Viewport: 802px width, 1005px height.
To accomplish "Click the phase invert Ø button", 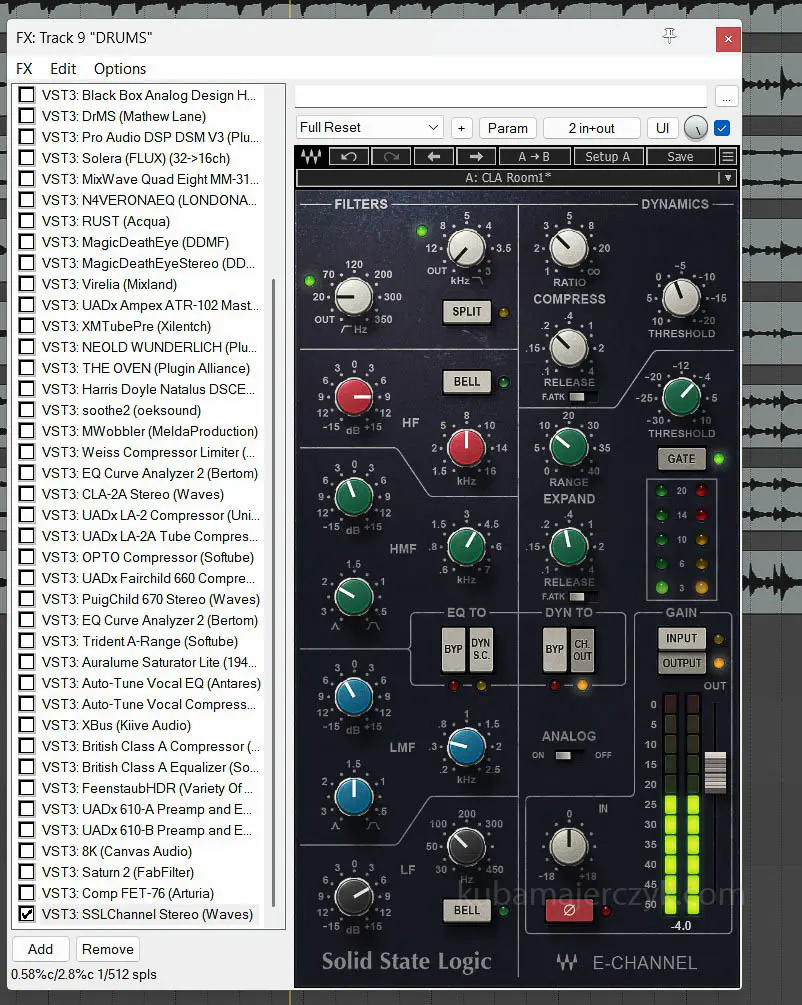I will pyautogui.click(x=569, y=910).
